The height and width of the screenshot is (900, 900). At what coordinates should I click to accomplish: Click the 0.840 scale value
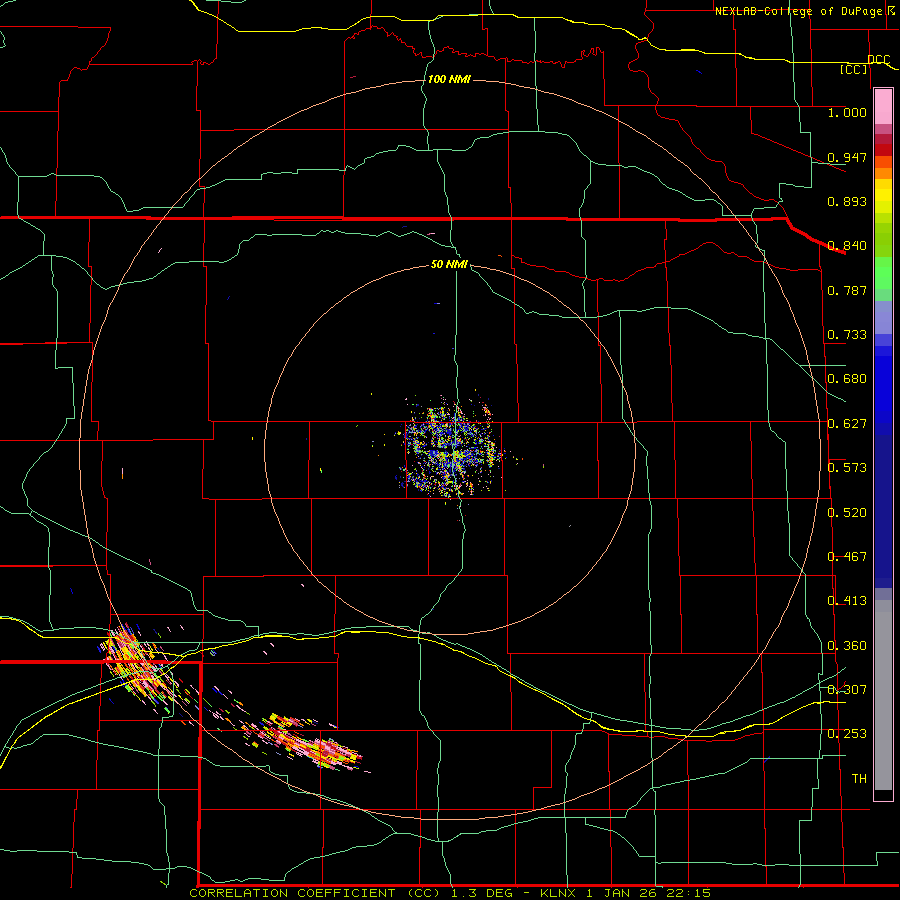click(847, 245)
